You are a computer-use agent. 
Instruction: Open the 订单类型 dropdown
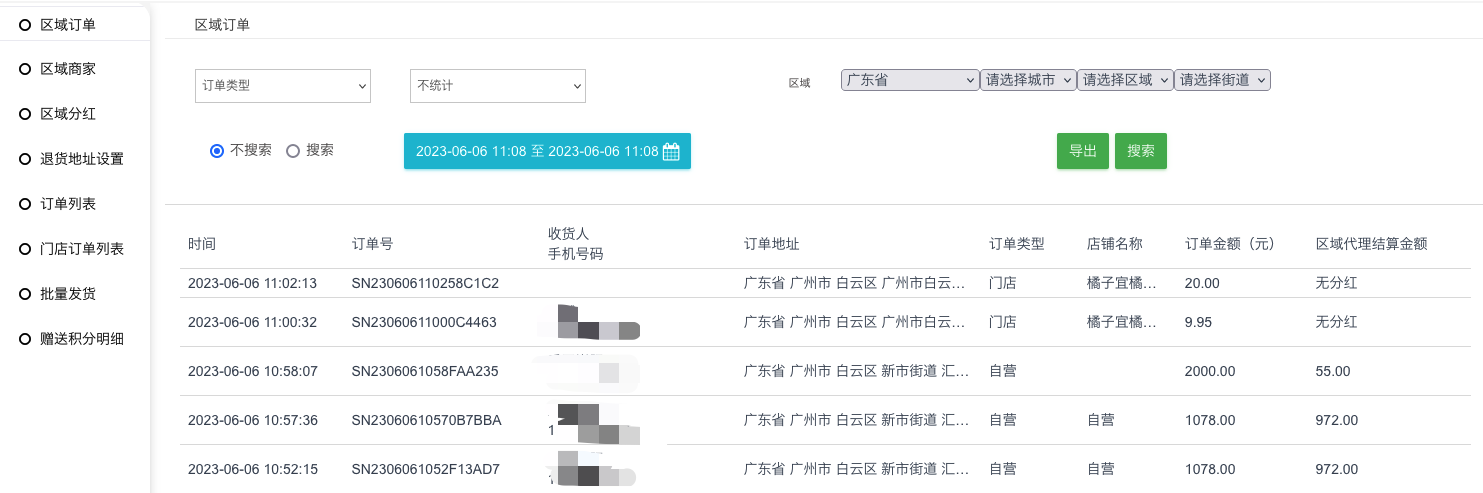[x=282, y=86]
